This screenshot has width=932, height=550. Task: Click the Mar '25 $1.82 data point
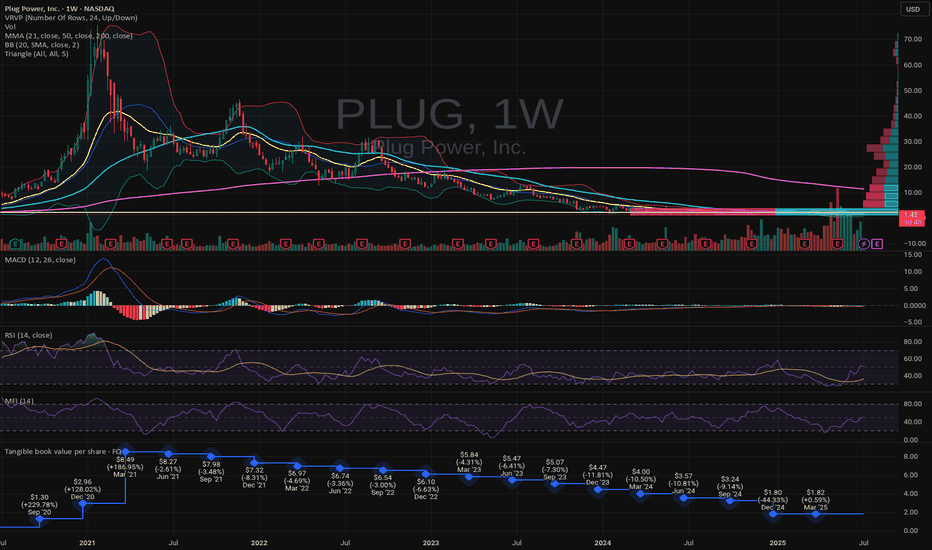coord(816,514)
